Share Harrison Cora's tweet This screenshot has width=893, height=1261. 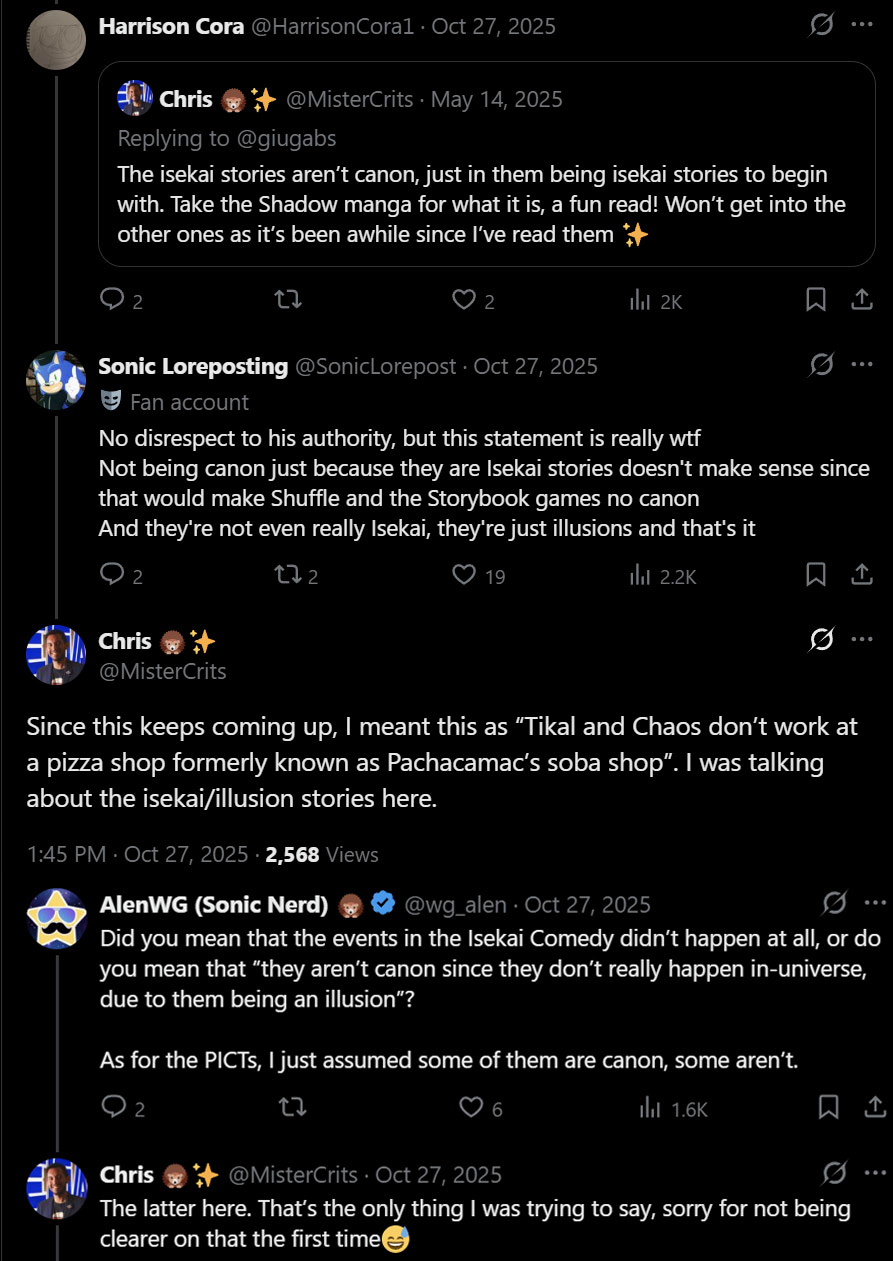862,299
